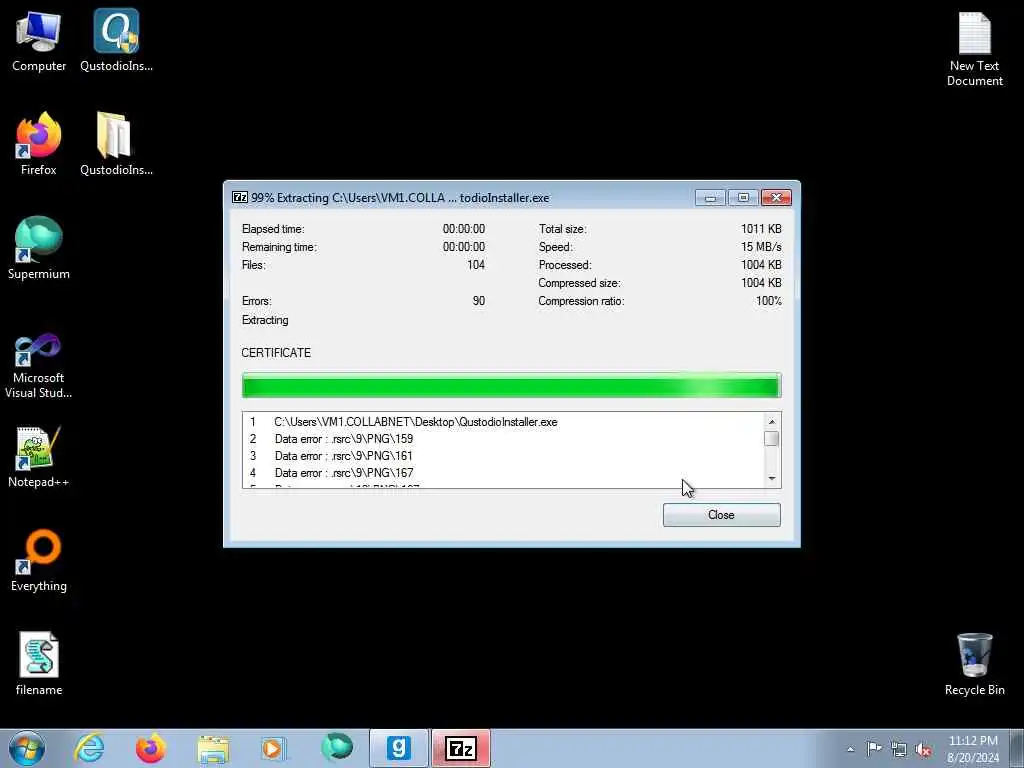This screenshot has height=768, width=1024.
Task: Open the network tray icon
Action: tap(899, 749)
